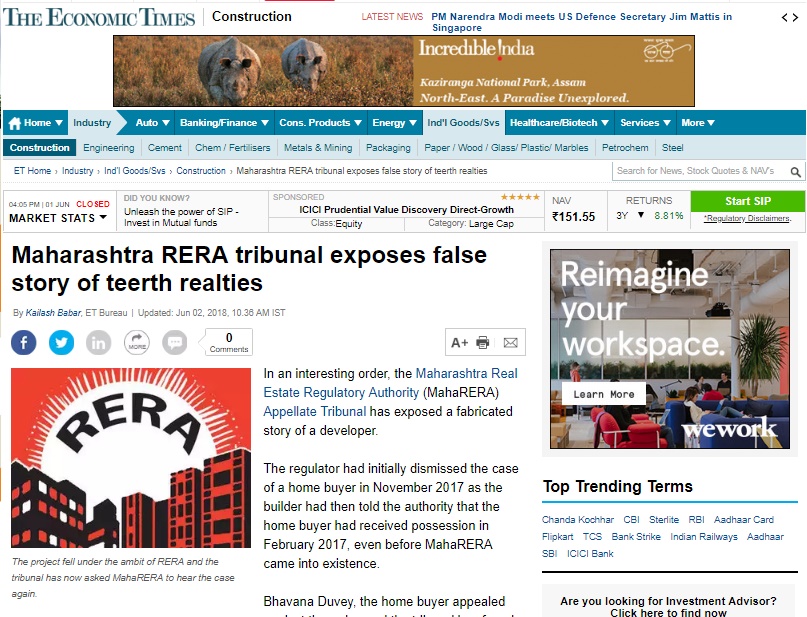Screen dimensions: 807x617
Task: Open the More navigation dropdown
Action: [698, 123]
